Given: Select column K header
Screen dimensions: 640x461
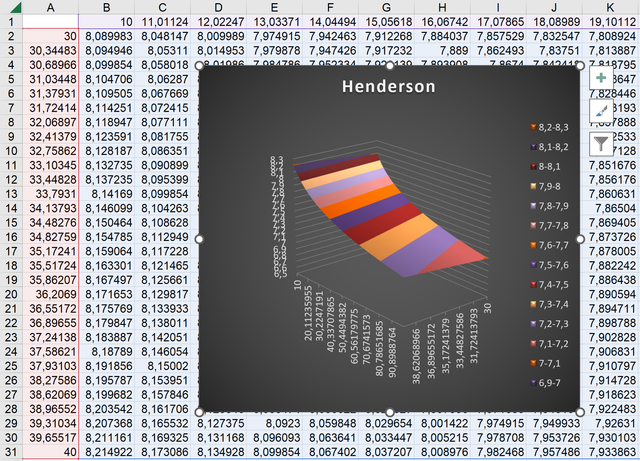Looking at the screenshot, I should coord(610,7).
